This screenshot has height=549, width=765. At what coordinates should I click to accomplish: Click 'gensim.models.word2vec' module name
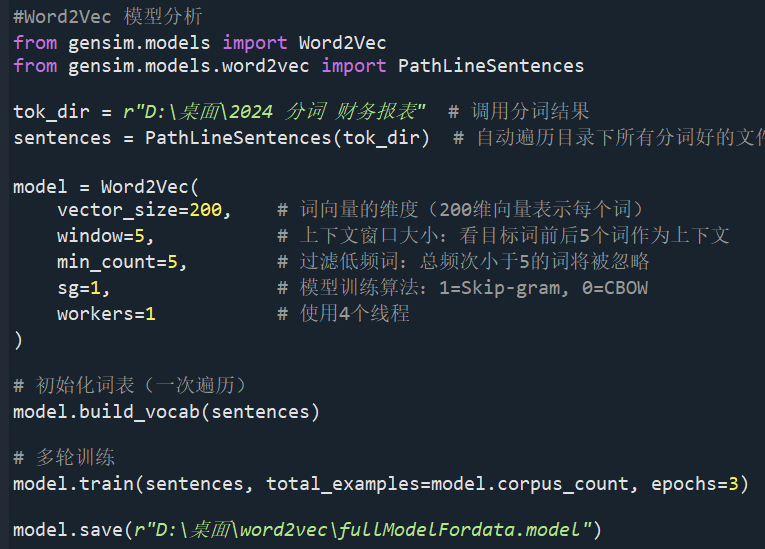188,66
